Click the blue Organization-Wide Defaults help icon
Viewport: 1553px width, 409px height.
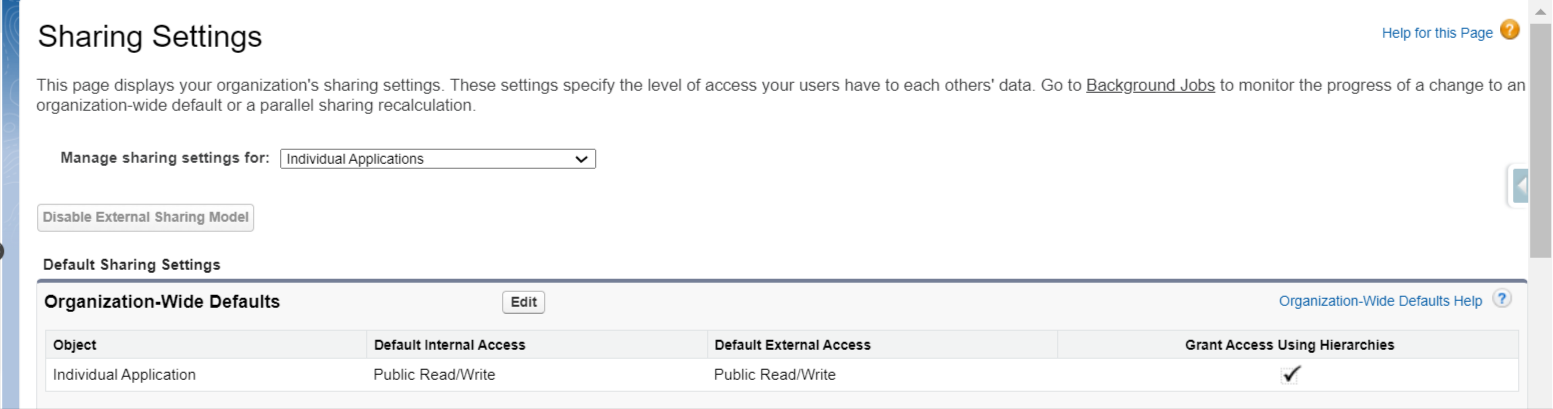point(1501,300)
